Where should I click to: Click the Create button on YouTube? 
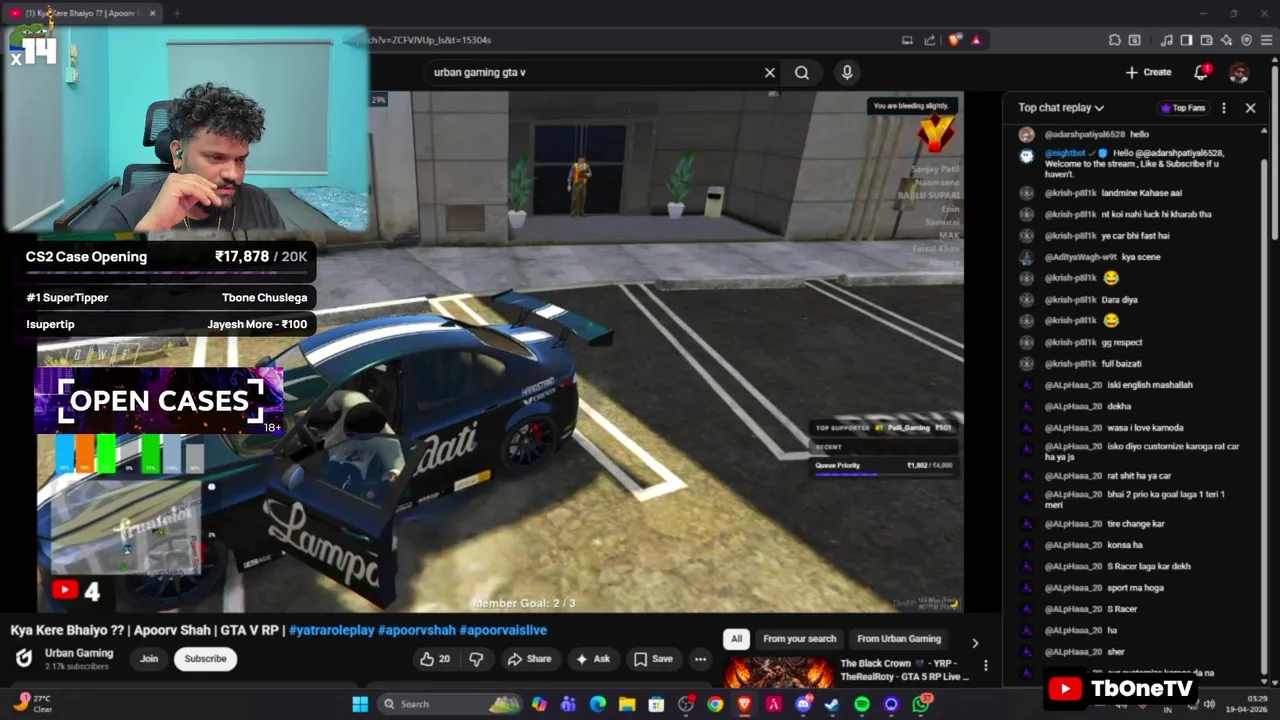[1148, 72]
